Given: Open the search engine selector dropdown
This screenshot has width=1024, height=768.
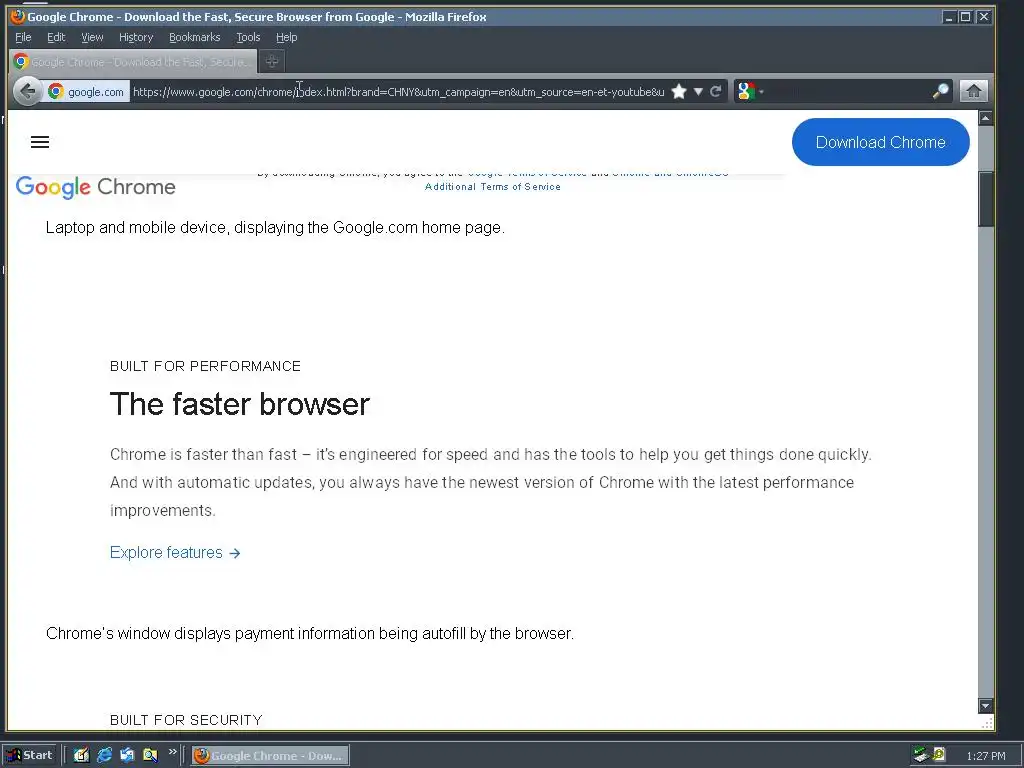Looking at the screenshot, I should tap(750, 91).
